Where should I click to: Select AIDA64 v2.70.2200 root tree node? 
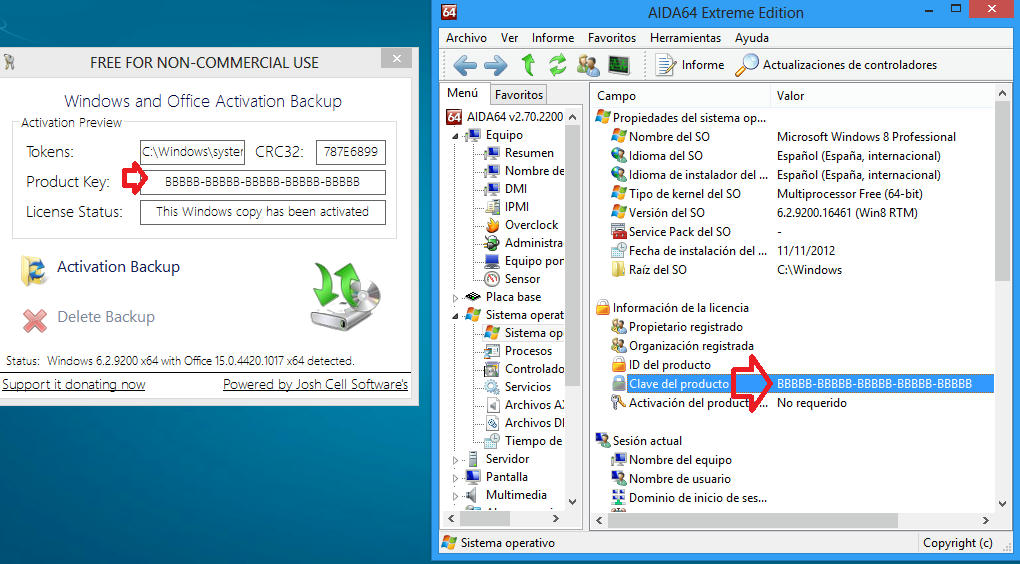click(x=505, y=117)
